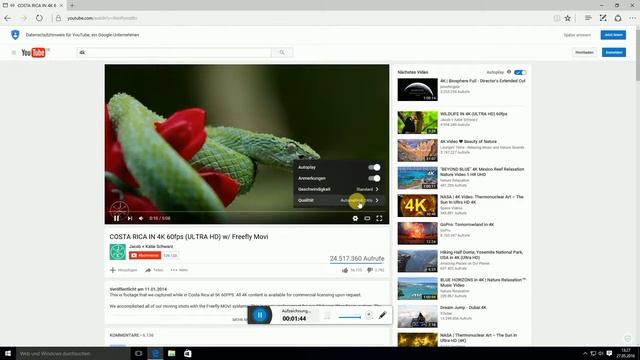
Task: Click Autoplay info icon in sidebar
Action: (509, 72)
